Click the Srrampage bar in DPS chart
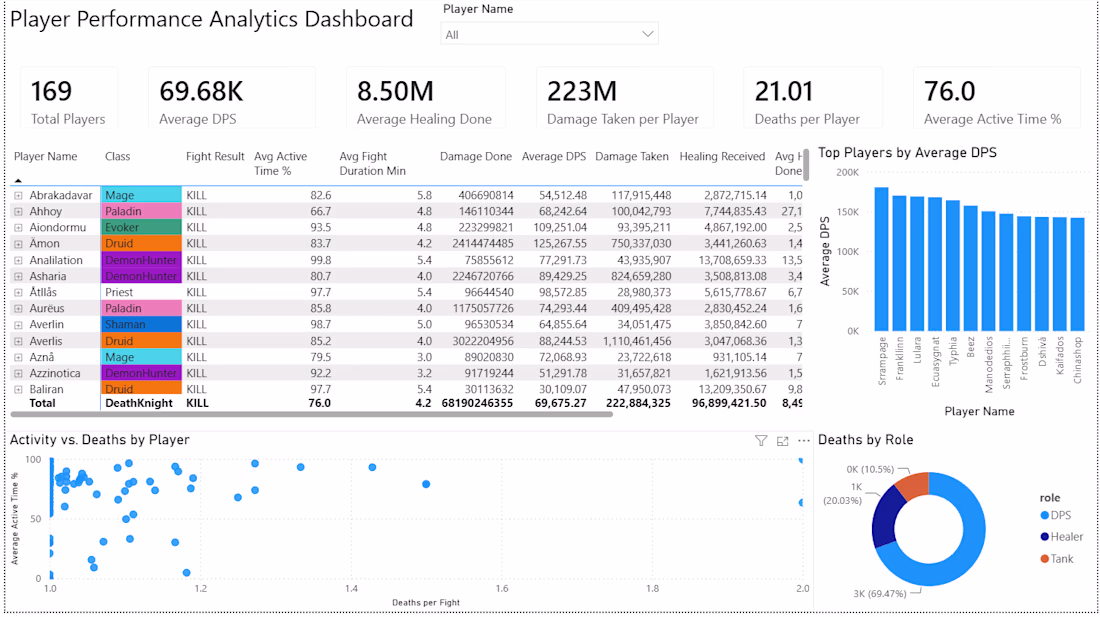Image resolution: width=1100 pixels, height=617 pixels. pyautogui.click(x=881, y=259)
